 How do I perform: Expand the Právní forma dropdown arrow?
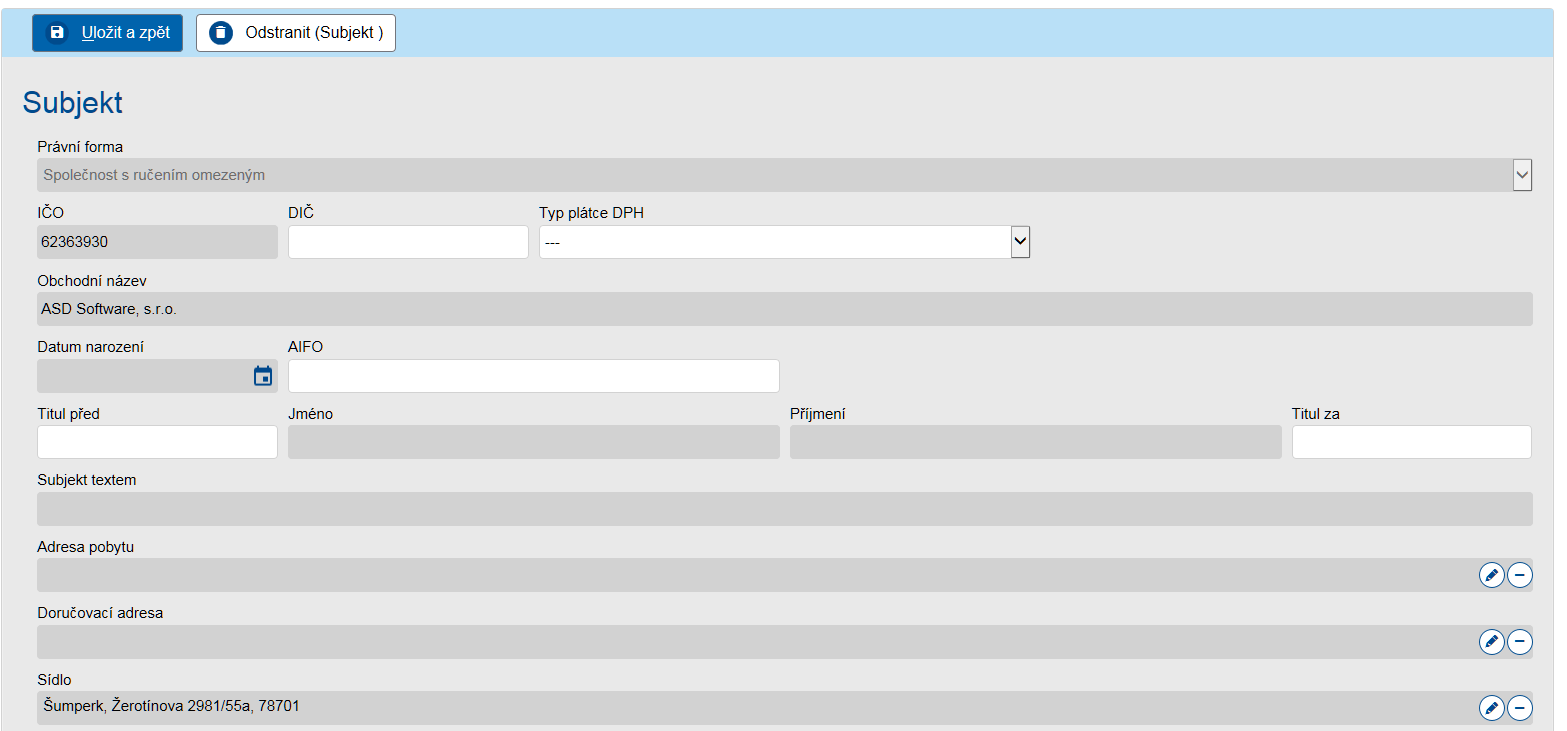pyautogui.click(x=1522, y=175)
